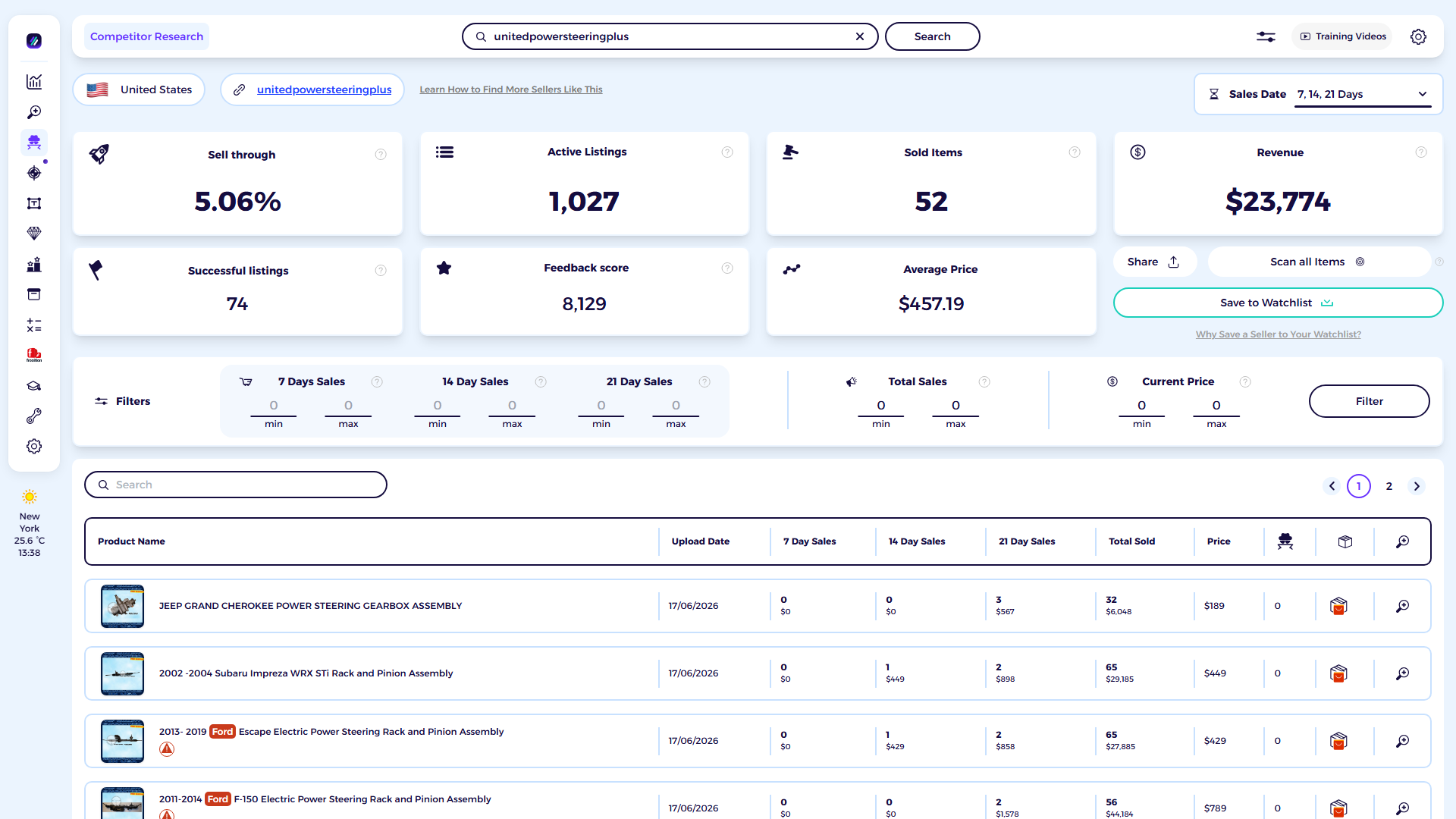This screenshot has height=819, width=1456.
Task: Apply filters with the Filter button
Action: point(1369,401)
